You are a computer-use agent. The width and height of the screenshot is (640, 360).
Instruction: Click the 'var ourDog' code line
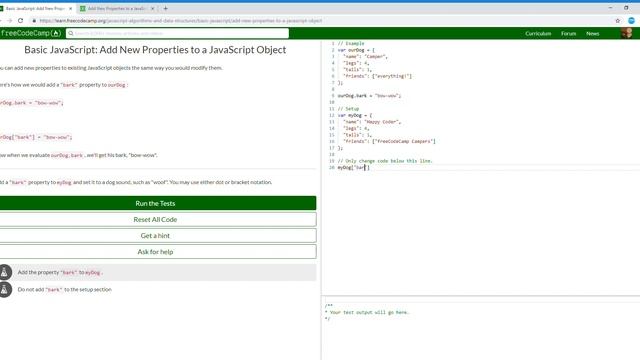tap(356, 50)
